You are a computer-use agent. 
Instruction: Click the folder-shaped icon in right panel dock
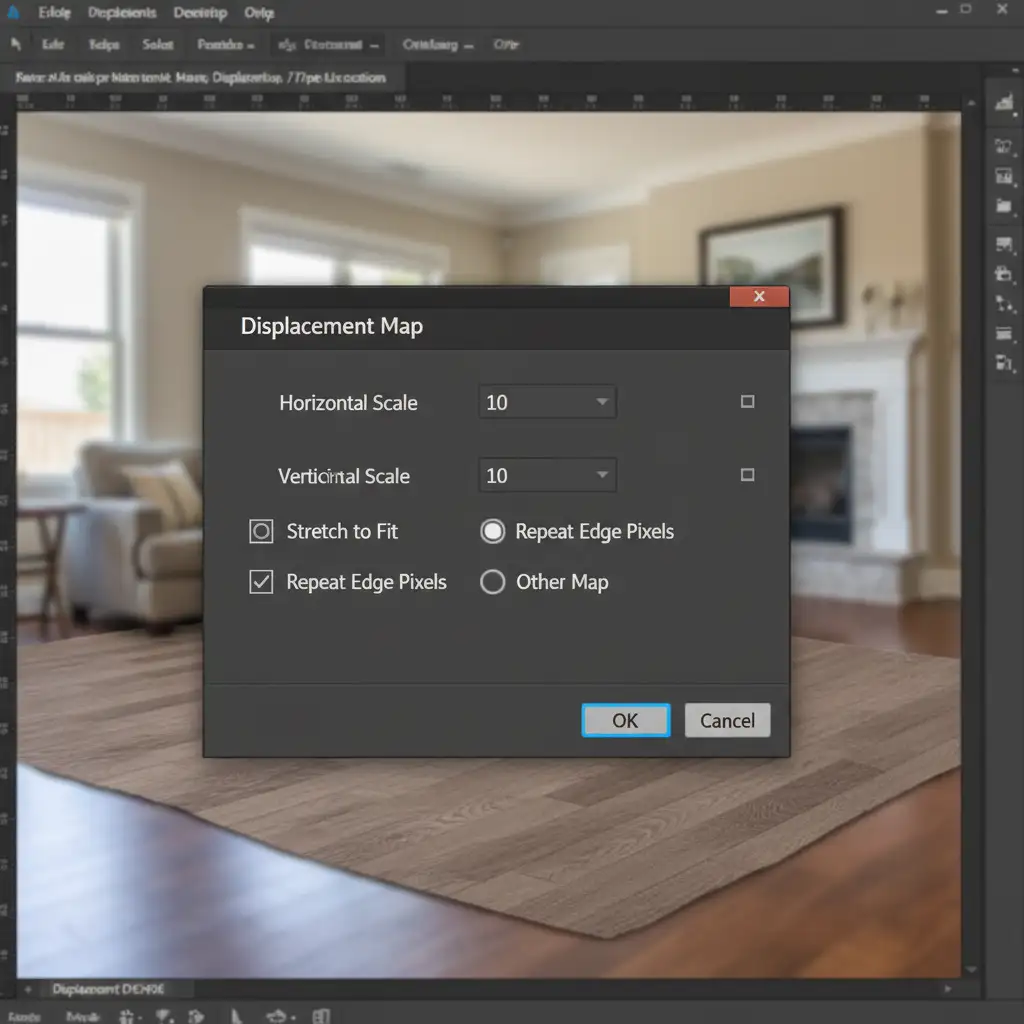coord(1004,207)
